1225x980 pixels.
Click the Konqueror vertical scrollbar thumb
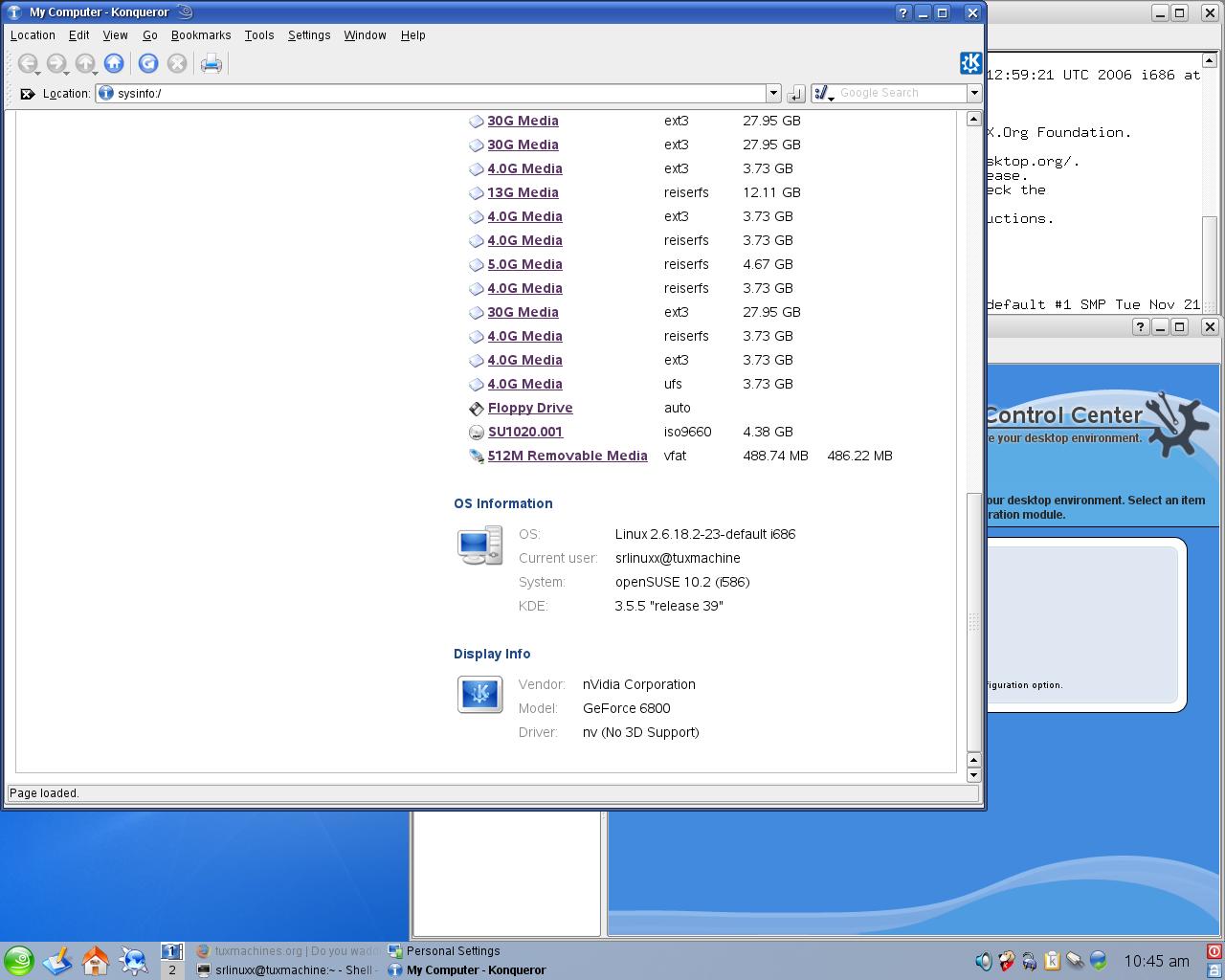973,621
